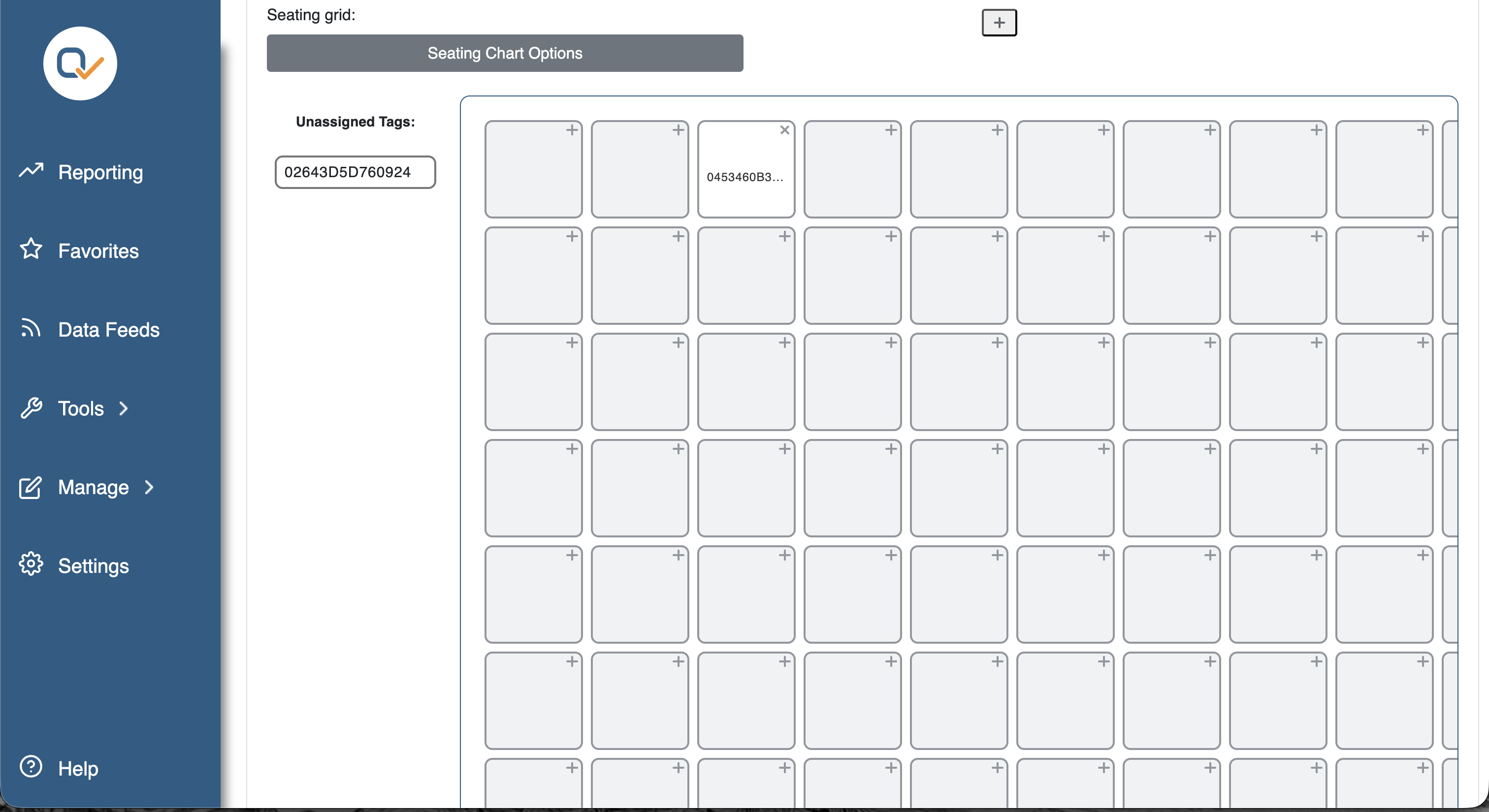The width and height of the screenshot is (1489, 812).
Task: Open Seating Chart Options panel
Action: 505,53
